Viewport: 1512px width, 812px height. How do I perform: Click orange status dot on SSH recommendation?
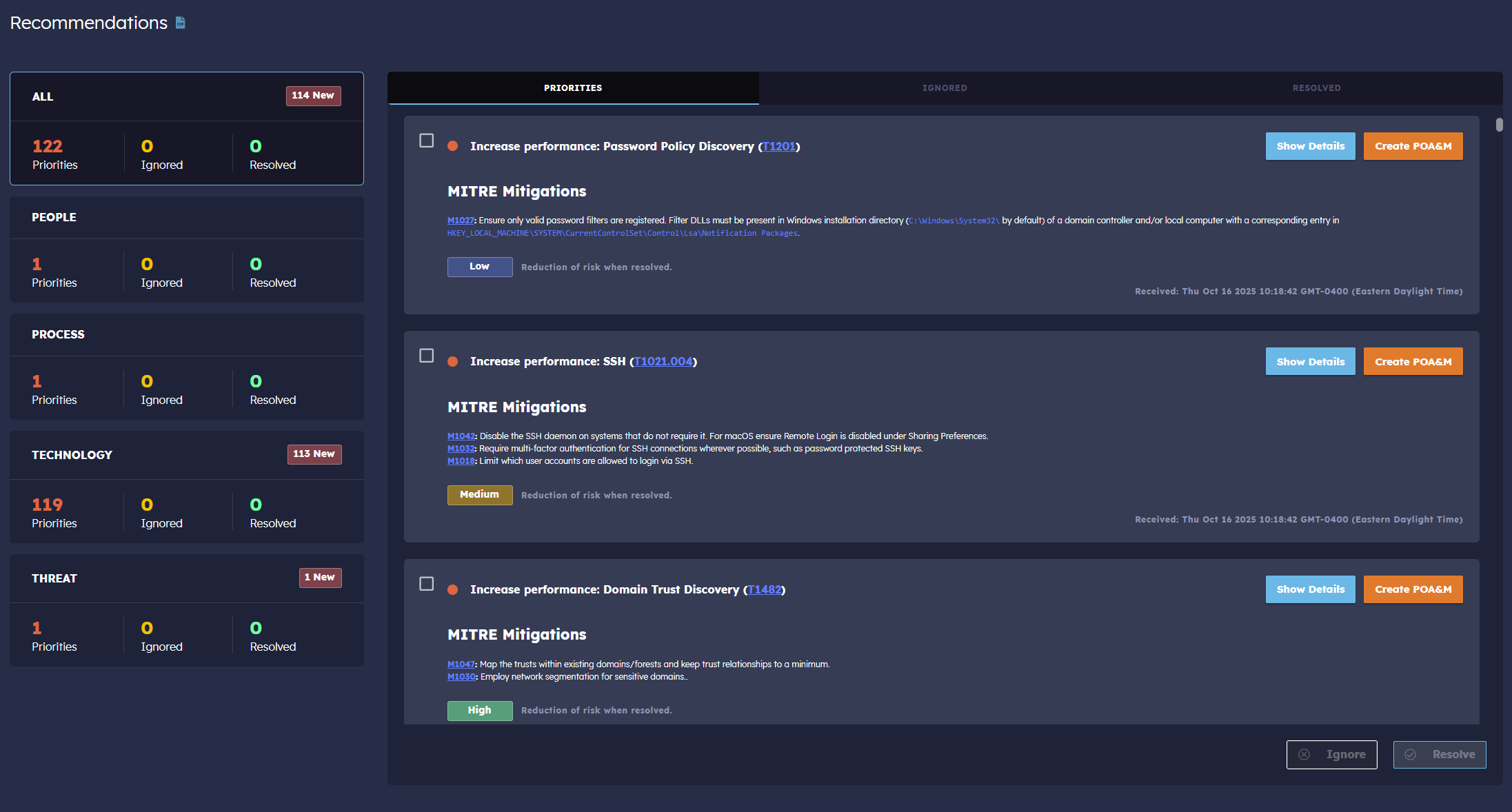tap(453, 361)
